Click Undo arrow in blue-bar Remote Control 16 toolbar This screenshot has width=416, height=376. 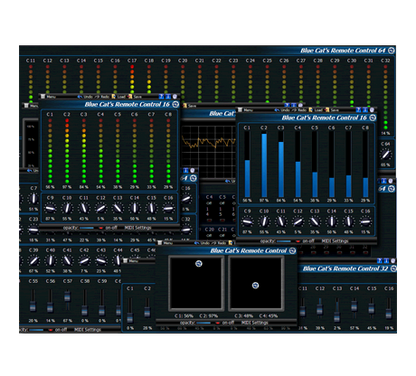tap(277, 110)
